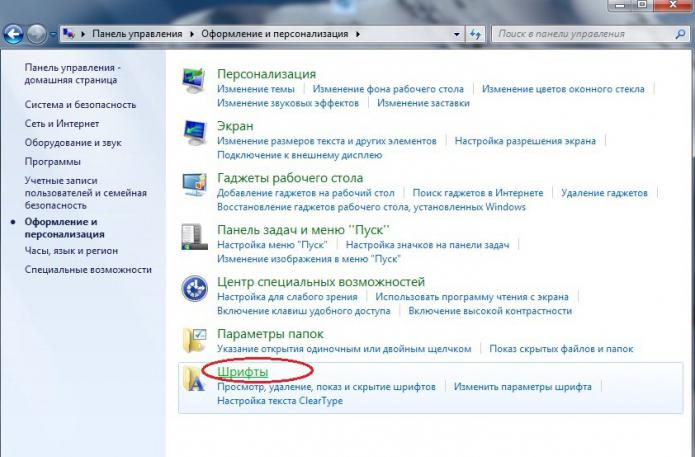Expand the address bar history dropdown
695x457 pixels.
point(457,34)
